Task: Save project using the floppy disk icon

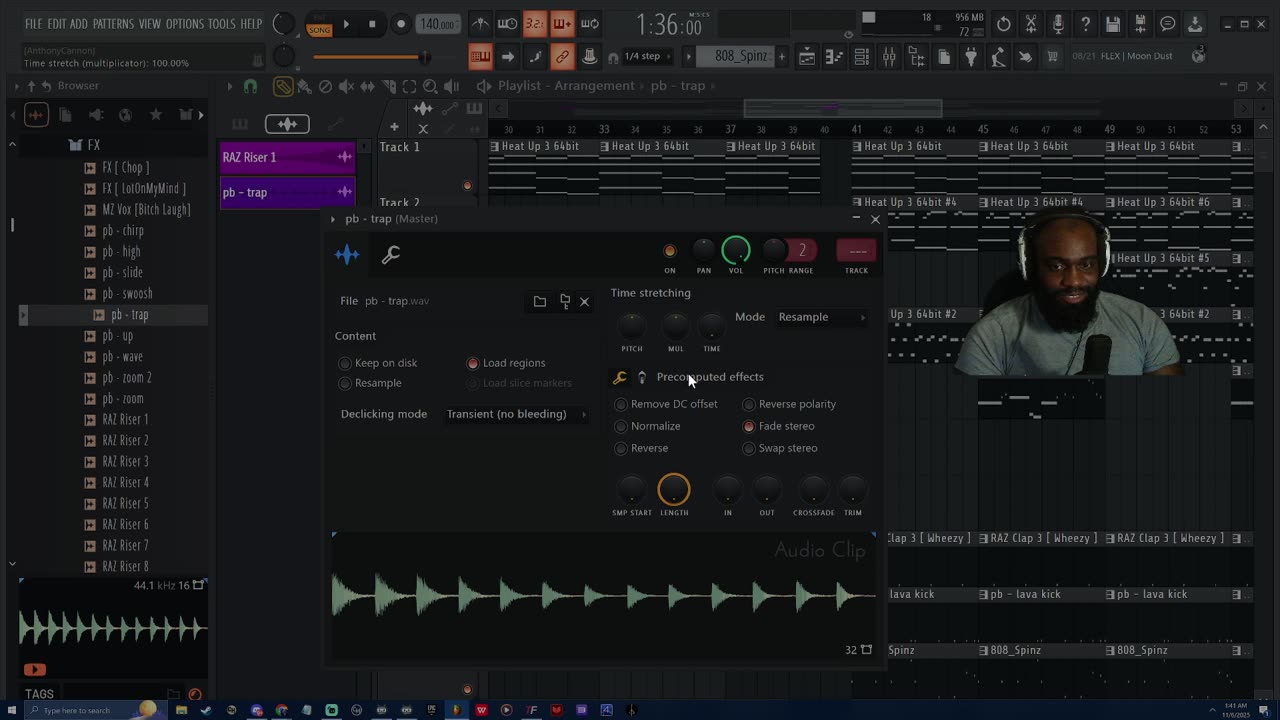Action: tap(1113, 24)
